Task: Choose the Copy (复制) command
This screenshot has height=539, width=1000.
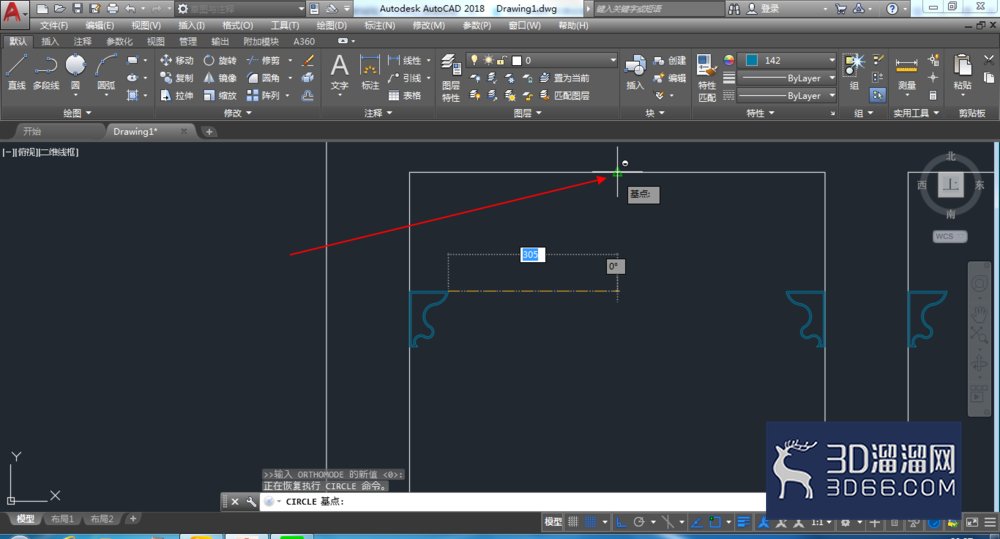Action: [x=177, y=78]
